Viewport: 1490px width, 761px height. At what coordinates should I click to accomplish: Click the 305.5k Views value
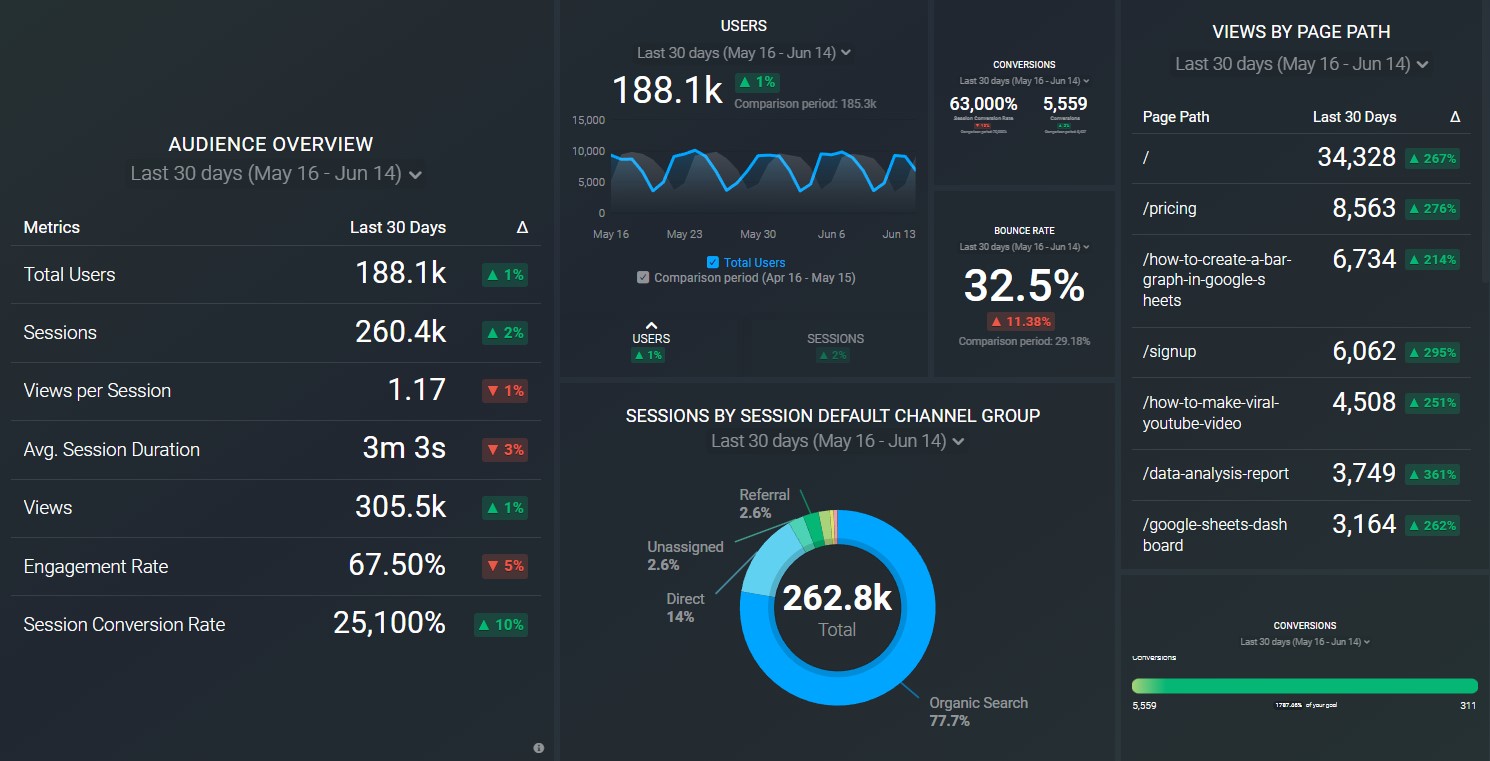point(401,508)
